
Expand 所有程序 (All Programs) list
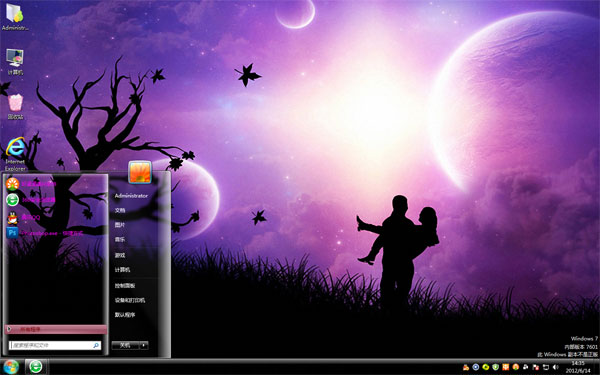tap(56, 329)
